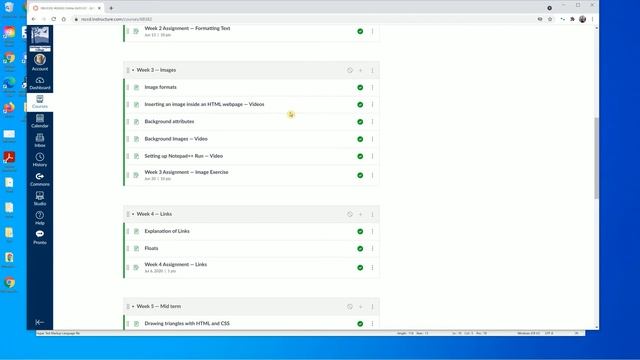The width and height of the screenshot is (640, 360).
Task: Open the Chrome desktop shortcut at bottom
Action: 9,282
